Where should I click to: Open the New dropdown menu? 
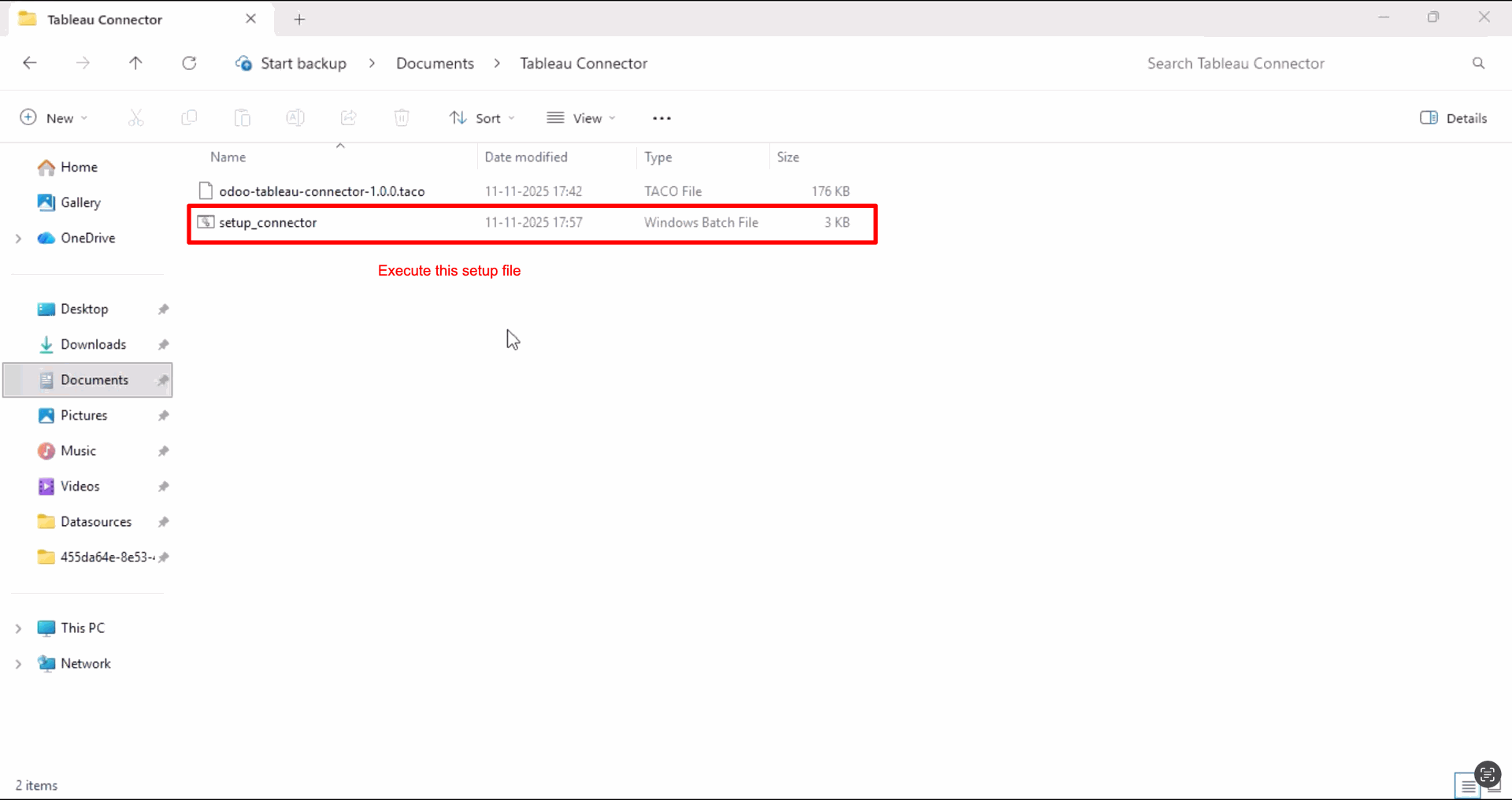coord(54,118)
